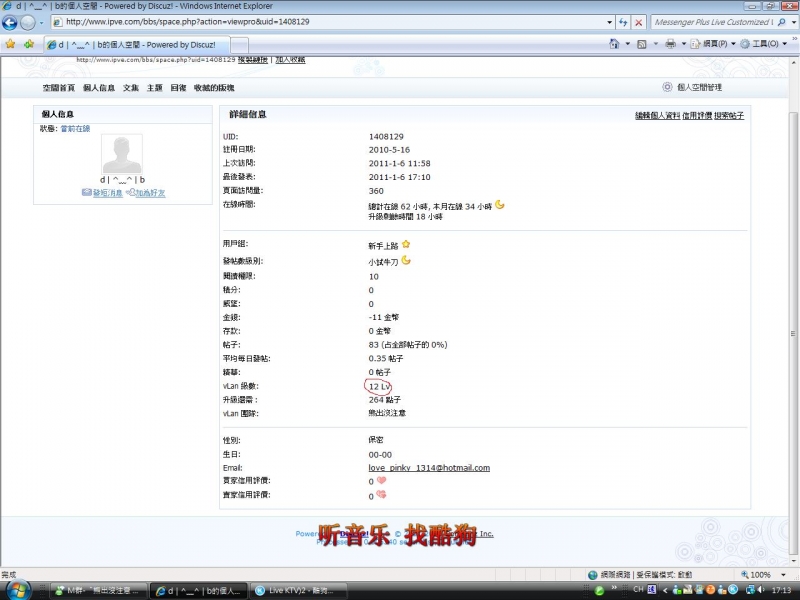Viewport: 800px width, 600px height.
Task: Click the browser Forward arrow button
Action: [x=28, y=22]
